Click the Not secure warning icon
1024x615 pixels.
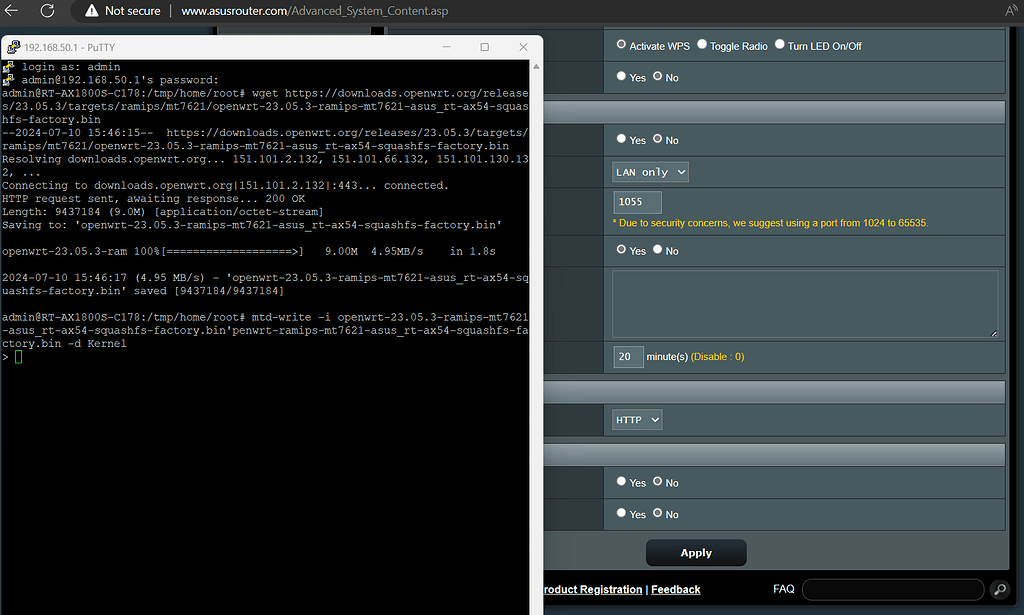(92, 11)
